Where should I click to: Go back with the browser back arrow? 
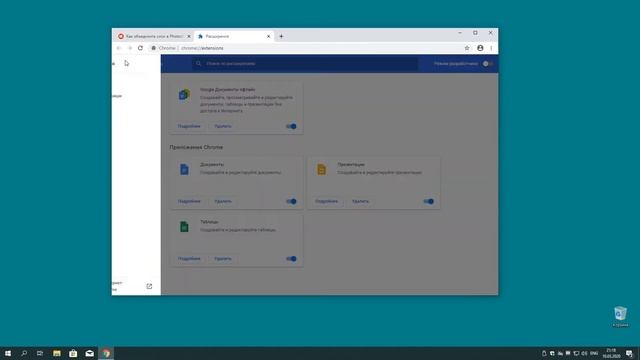[x=119, y=48]
